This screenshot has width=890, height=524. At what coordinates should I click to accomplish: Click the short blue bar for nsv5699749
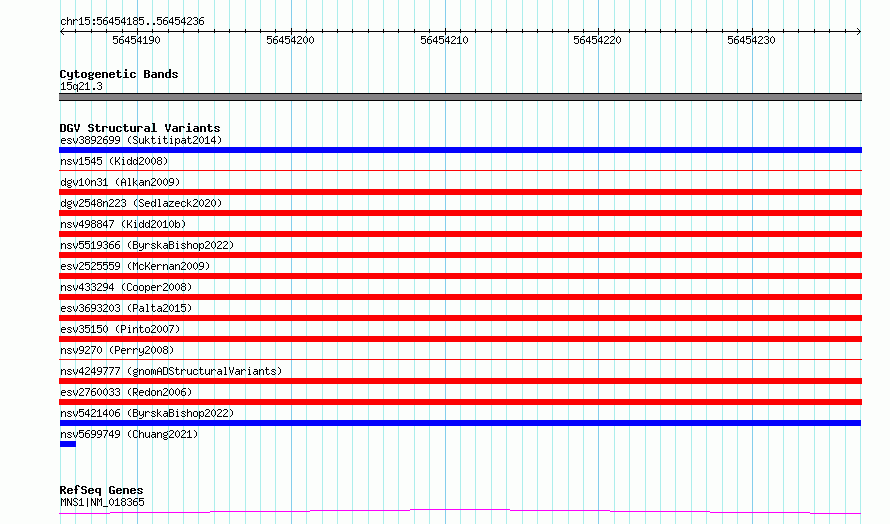click(68, 444)
